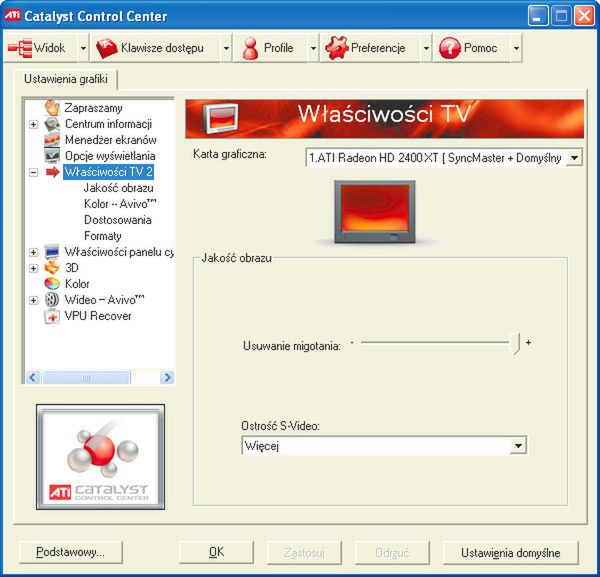Click the Klawisze dostępu red key icon
The height and width of the screenshot is (577, 600).
point(106,48)
